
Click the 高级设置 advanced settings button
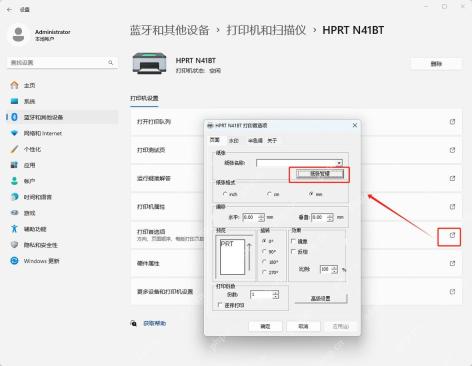click(x=321, y=298)
